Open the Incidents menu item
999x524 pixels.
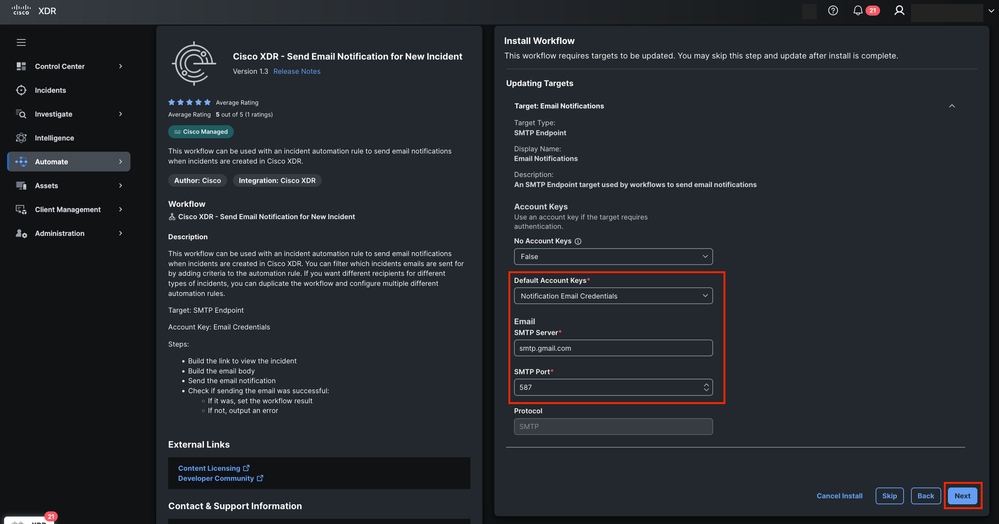click(x=68, y=90)
